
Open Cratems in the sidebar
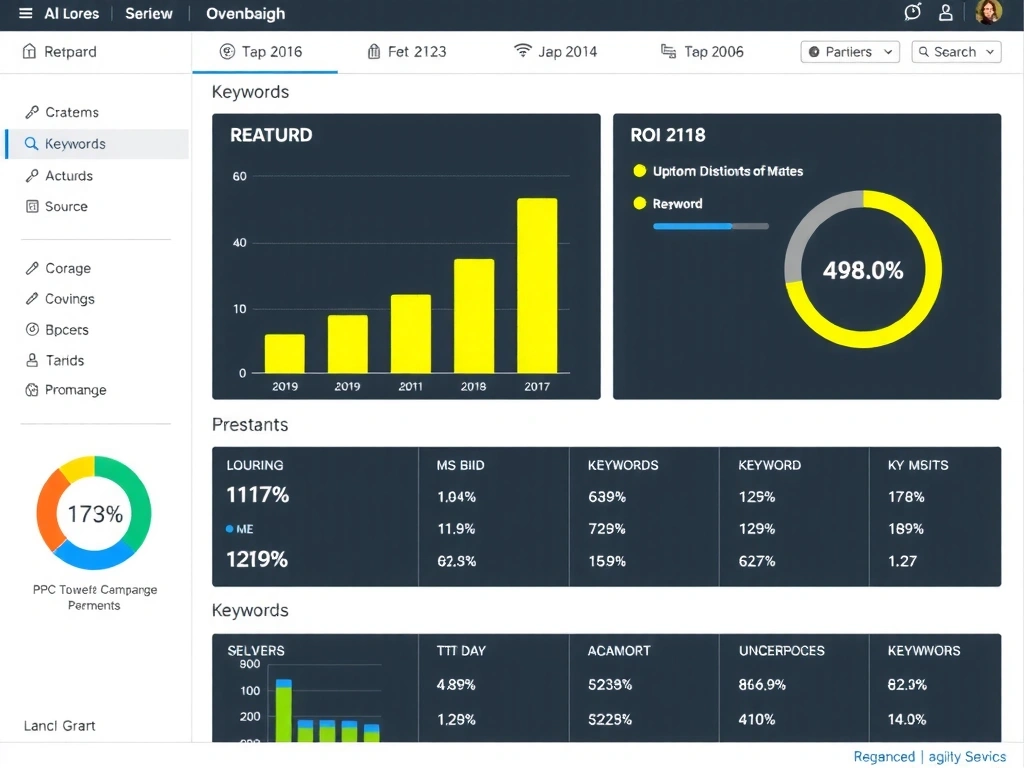71,112
